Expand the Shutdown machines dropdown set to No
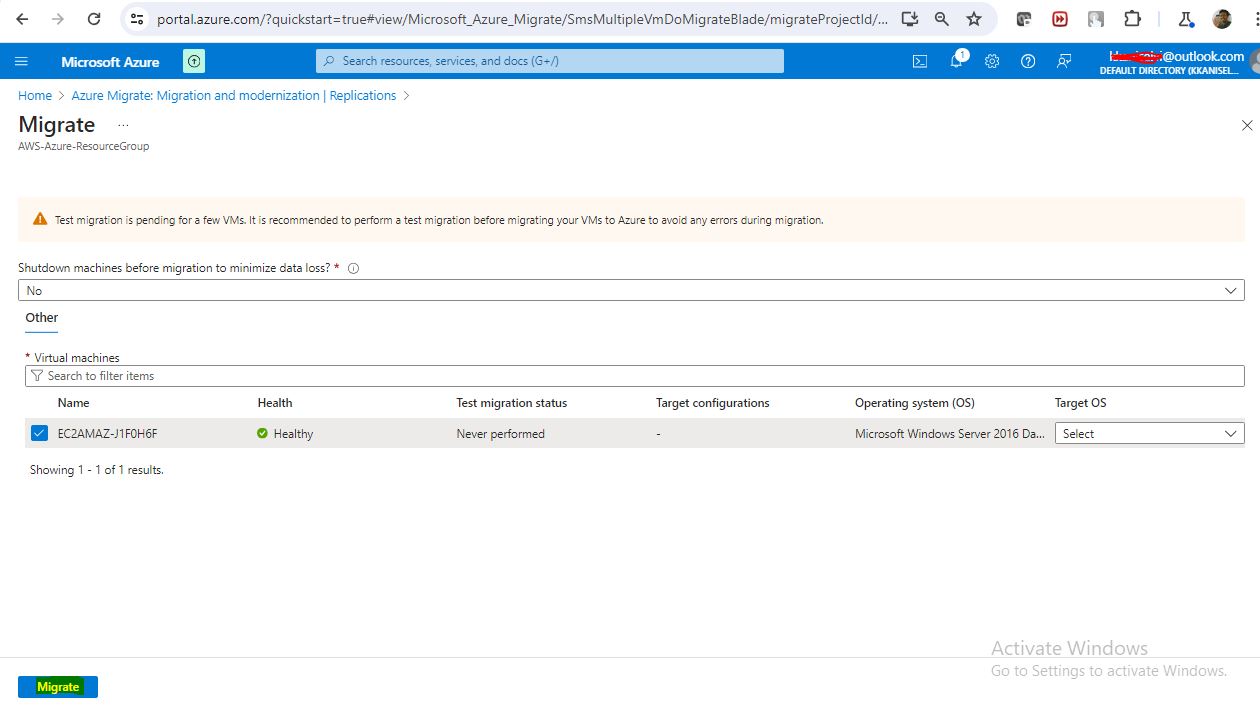This screenshot has height=711, width=1260. click(x=631, y=290)
